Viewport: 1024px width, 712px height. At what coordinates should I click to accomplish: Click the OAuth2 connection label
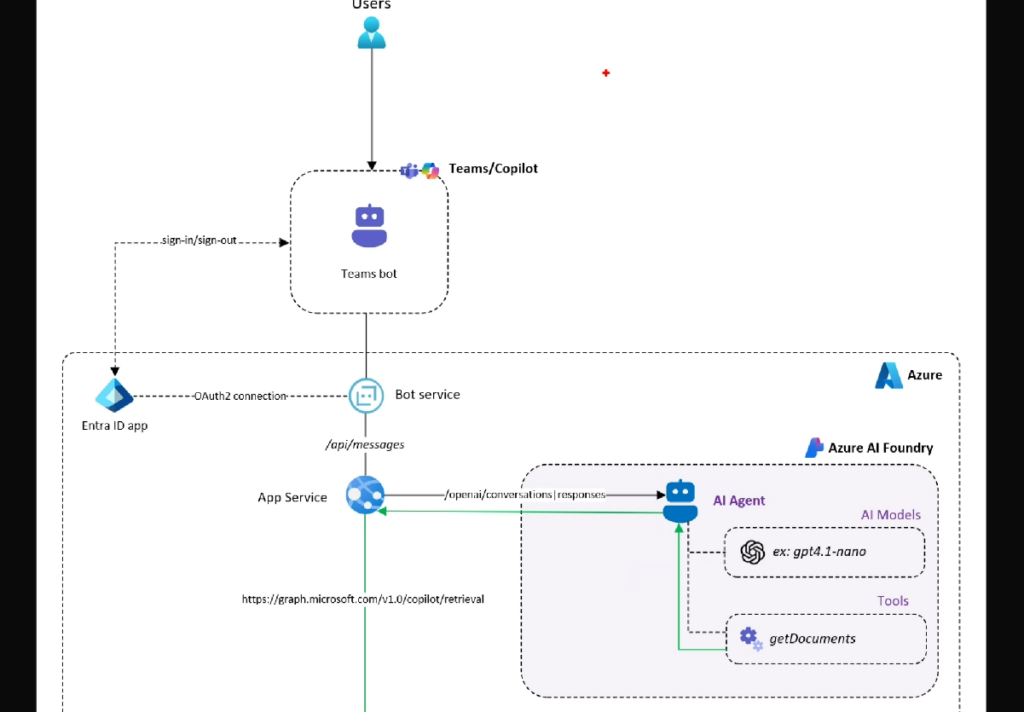coord(240,396)
